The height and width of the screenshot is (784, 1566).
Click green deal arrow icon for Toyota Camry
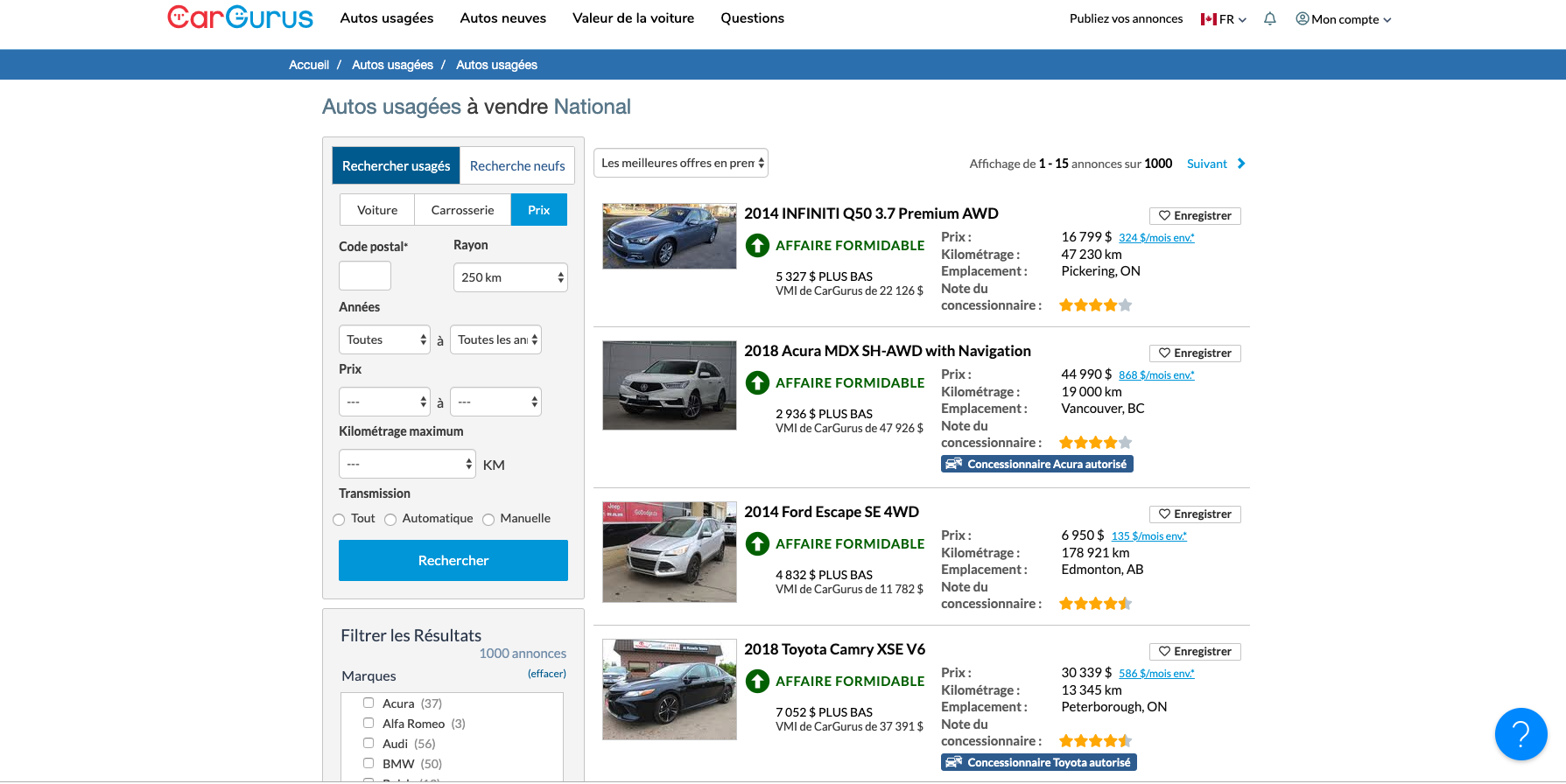(757, 682)
